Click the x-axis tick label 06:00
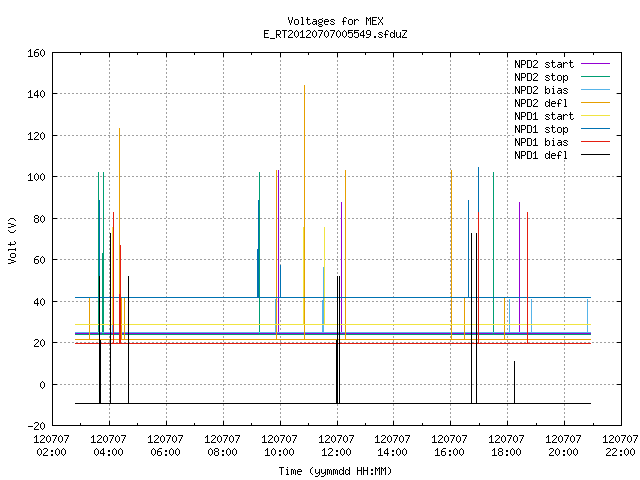The width and height of the screenshot is (640, 480). [165, 452]
